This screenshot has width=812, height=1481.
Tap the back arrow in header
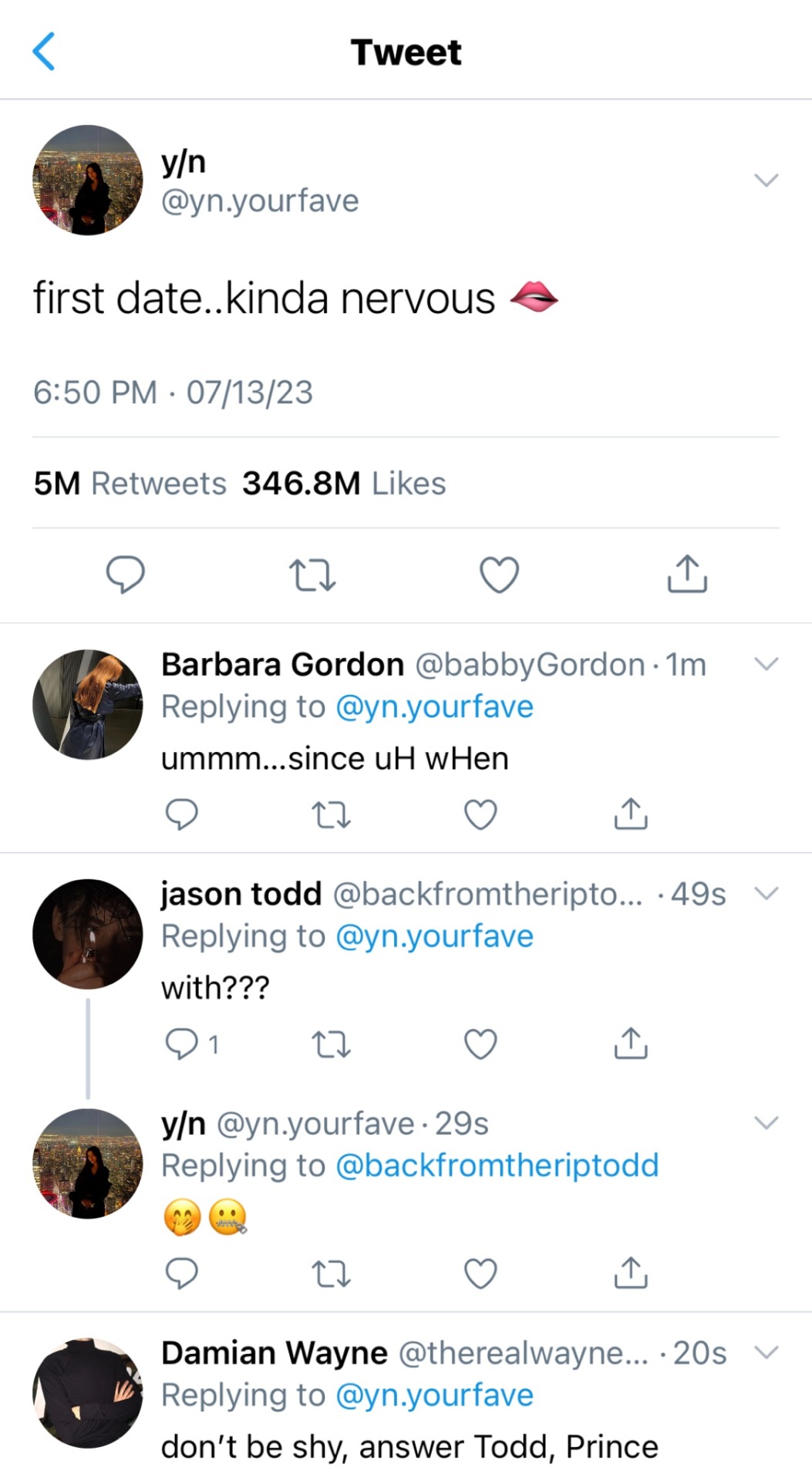44,52
